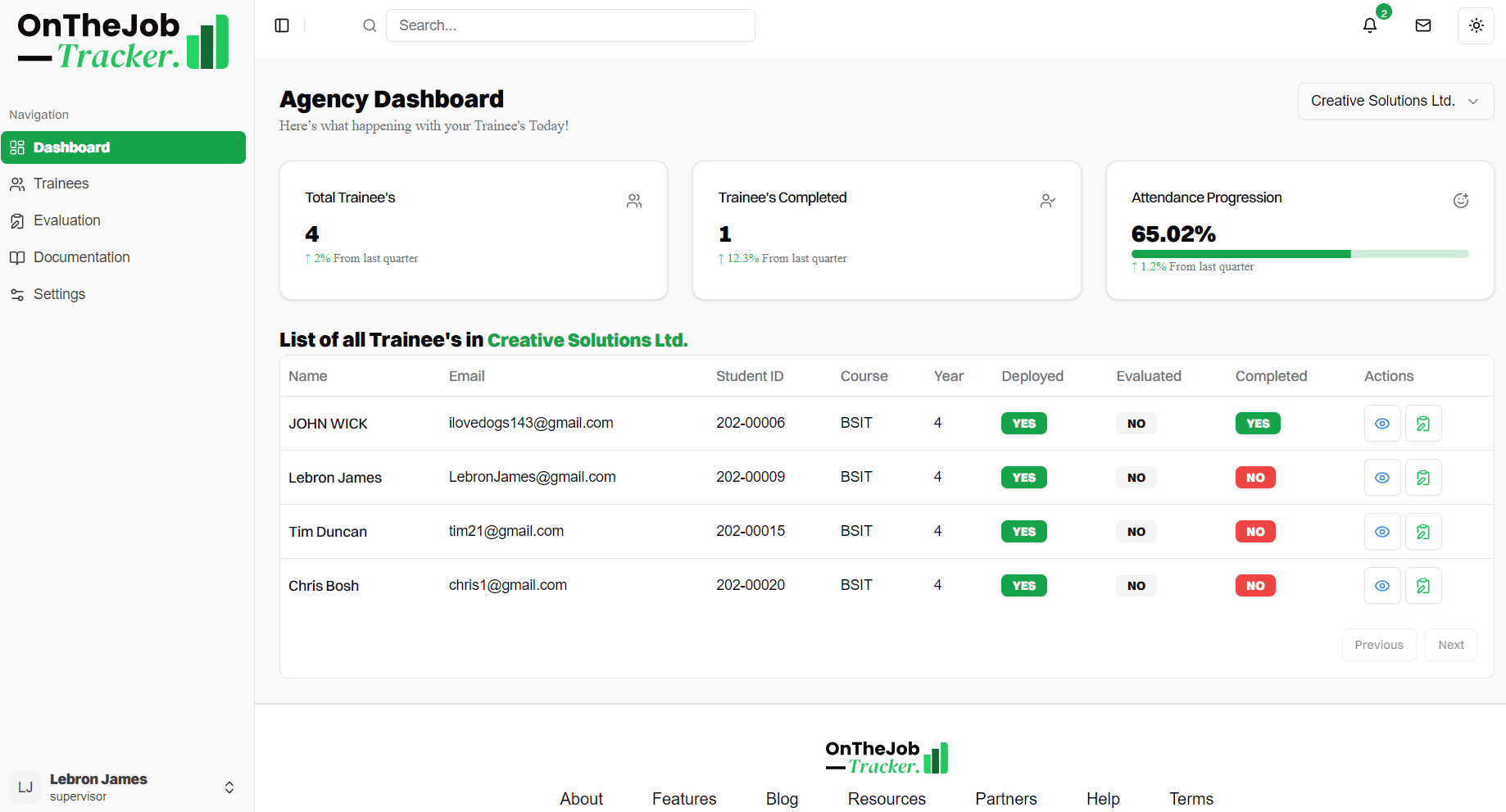The height and width of the screenshot is (812, 1506).
Task: Click email LebronJames@gmail.com
Action: click(x=533, y=477)
